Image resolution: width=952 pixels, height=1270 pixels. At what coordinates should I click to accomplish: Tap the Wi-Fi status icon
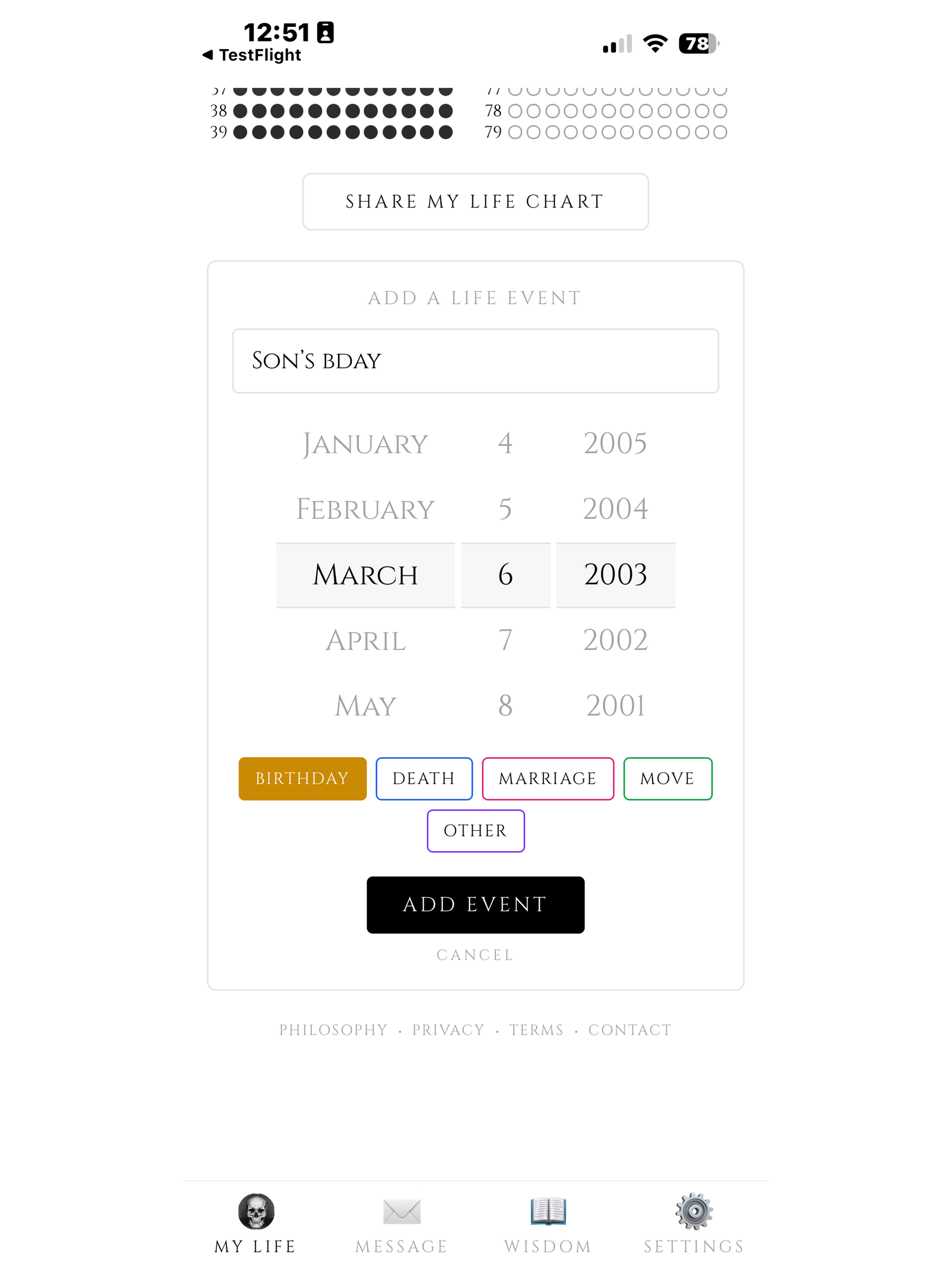(x=655, y=44)
